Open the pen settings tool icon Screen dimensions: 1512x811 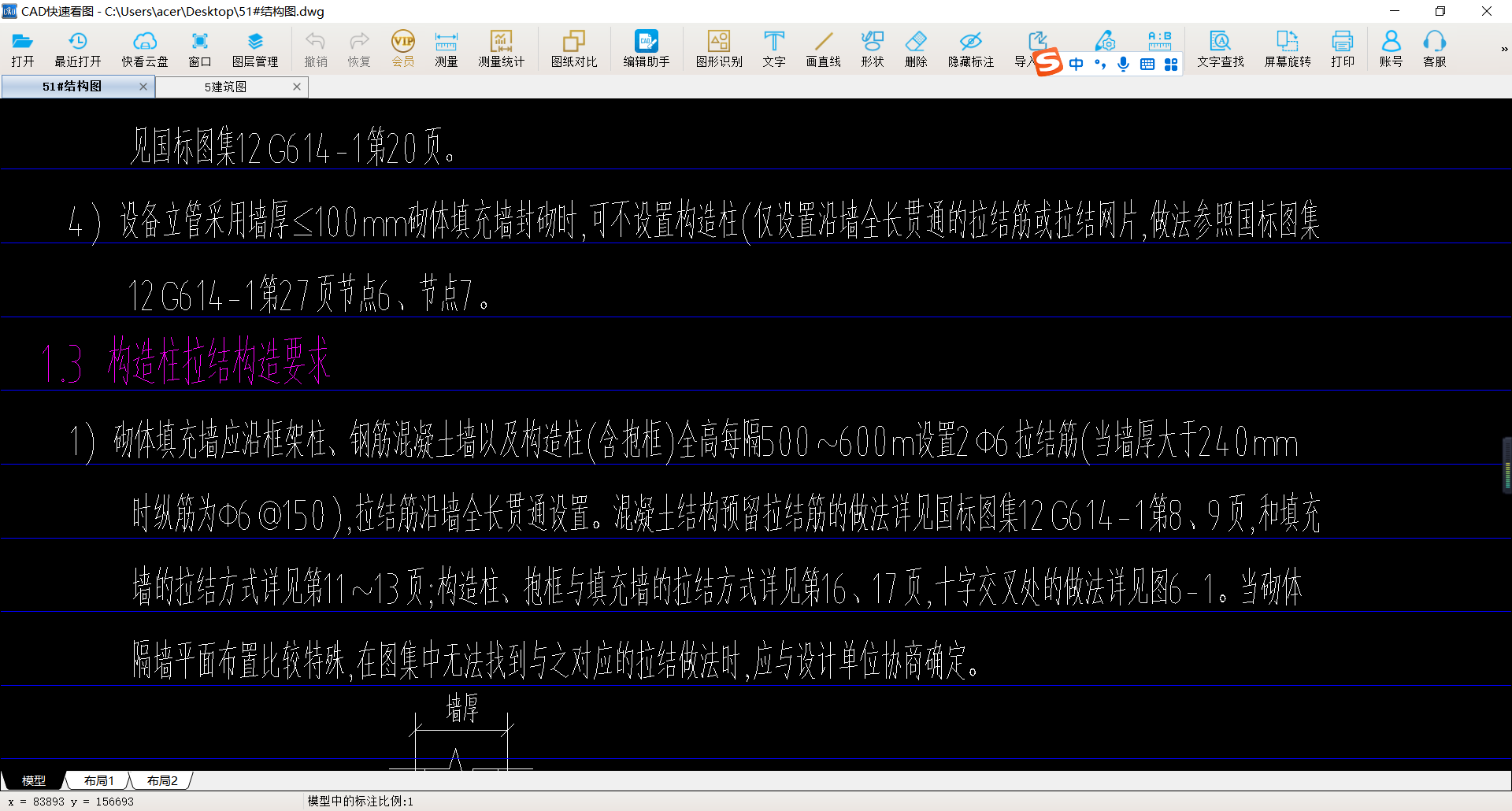pos(1106,41)
